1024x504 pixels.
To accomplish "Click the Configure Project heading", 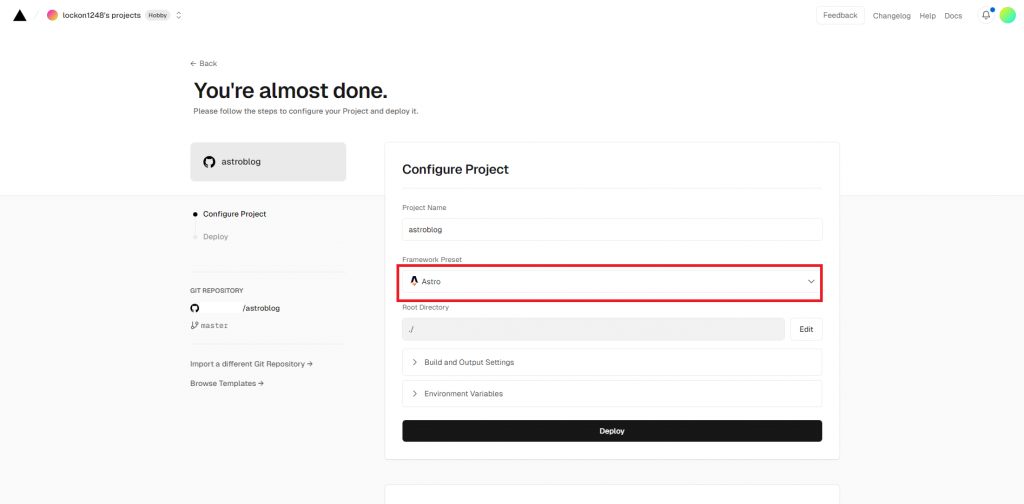I will (x=455, y=170).
